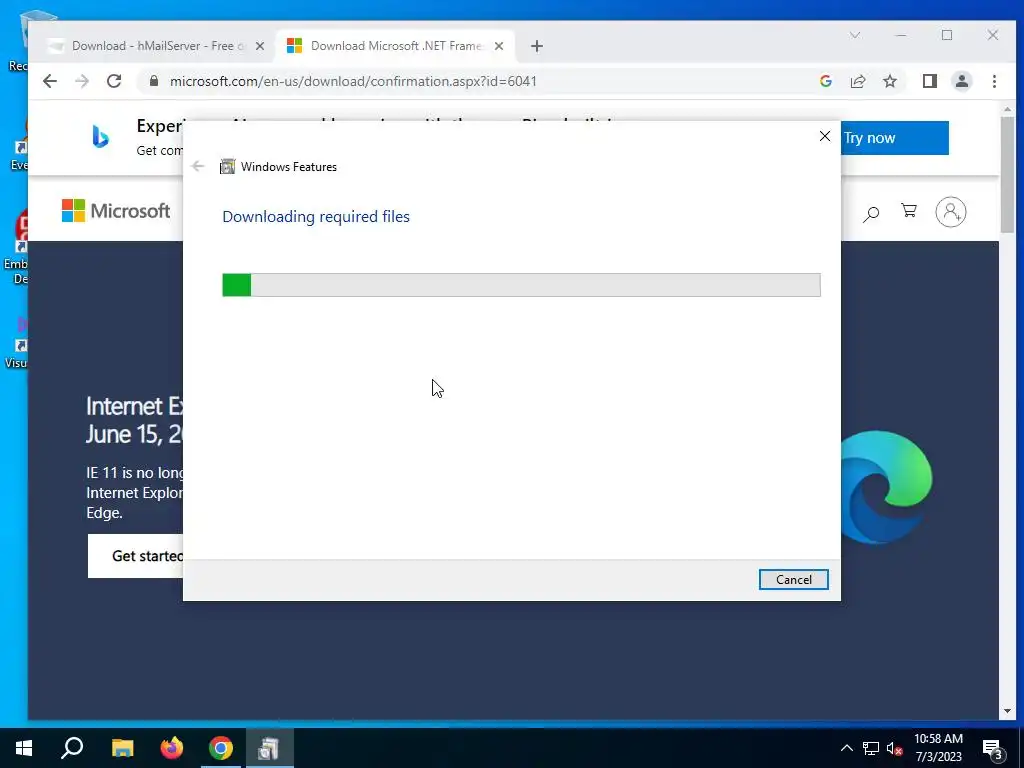Close the Microsoft .NET Framework tab
1024x768 pixels.
(499, 46)
